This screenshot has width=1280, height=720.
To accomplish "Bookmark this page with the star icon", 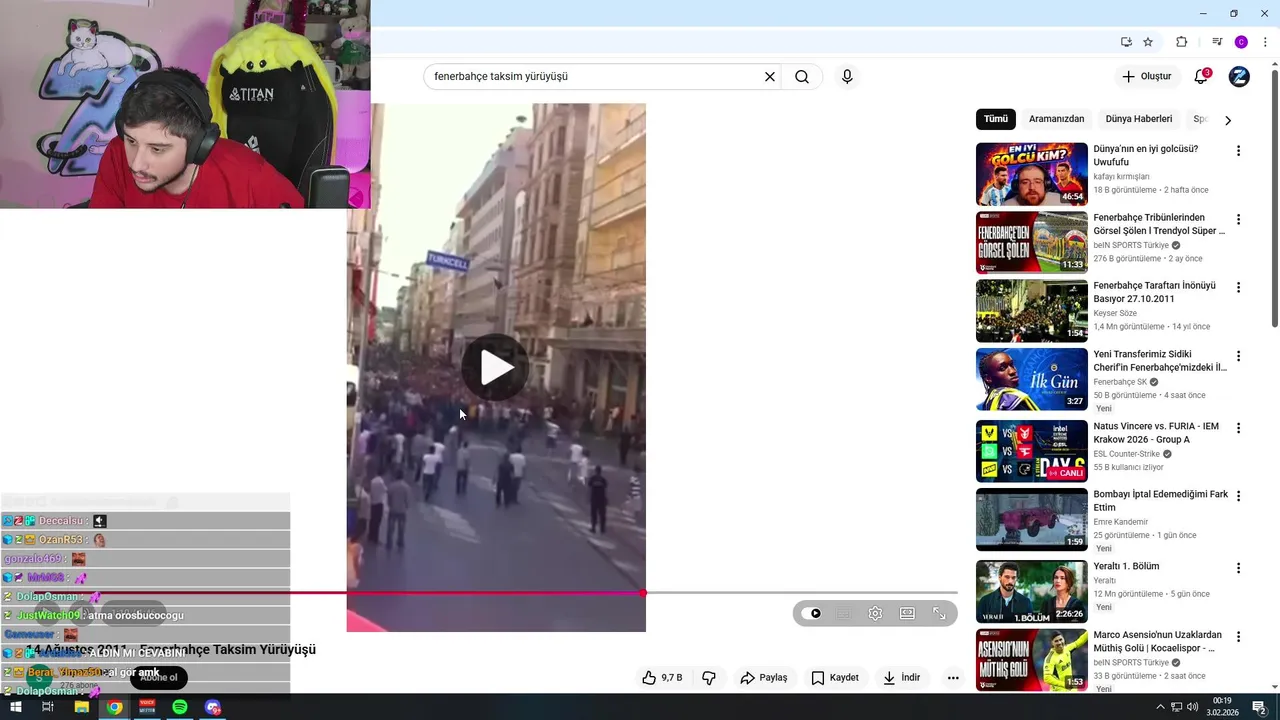I will click(x=1148, y=42).
